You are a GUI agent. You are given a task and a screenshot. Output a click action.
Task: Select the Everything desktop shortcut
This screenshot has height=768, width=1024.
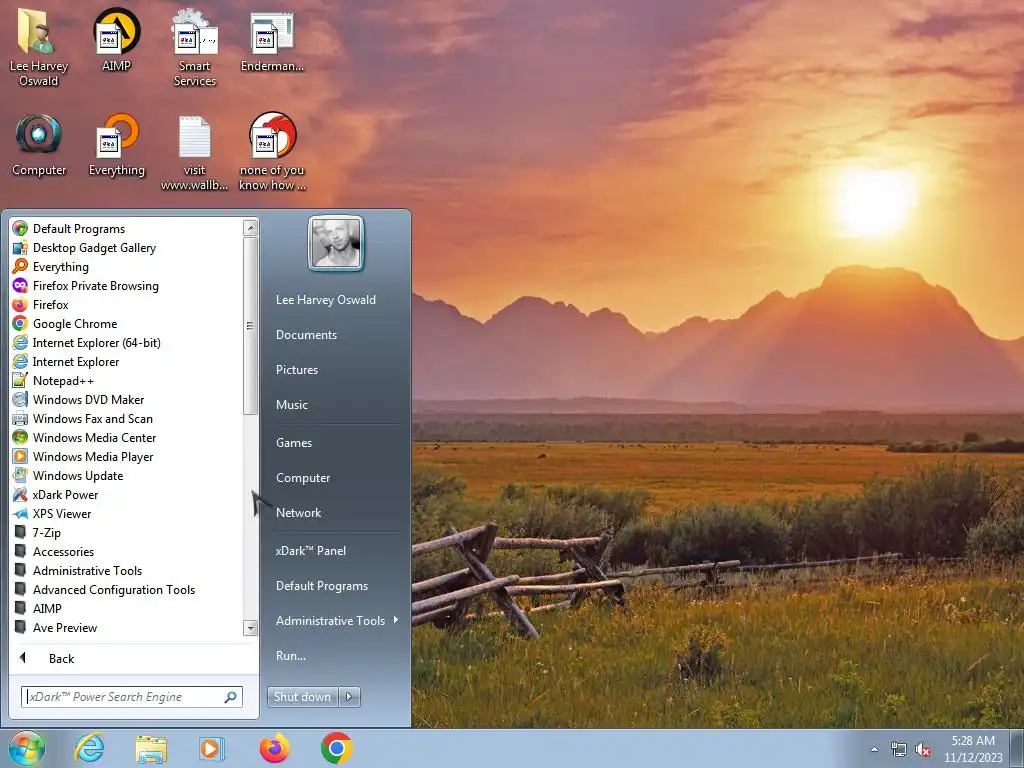point(117,145)
